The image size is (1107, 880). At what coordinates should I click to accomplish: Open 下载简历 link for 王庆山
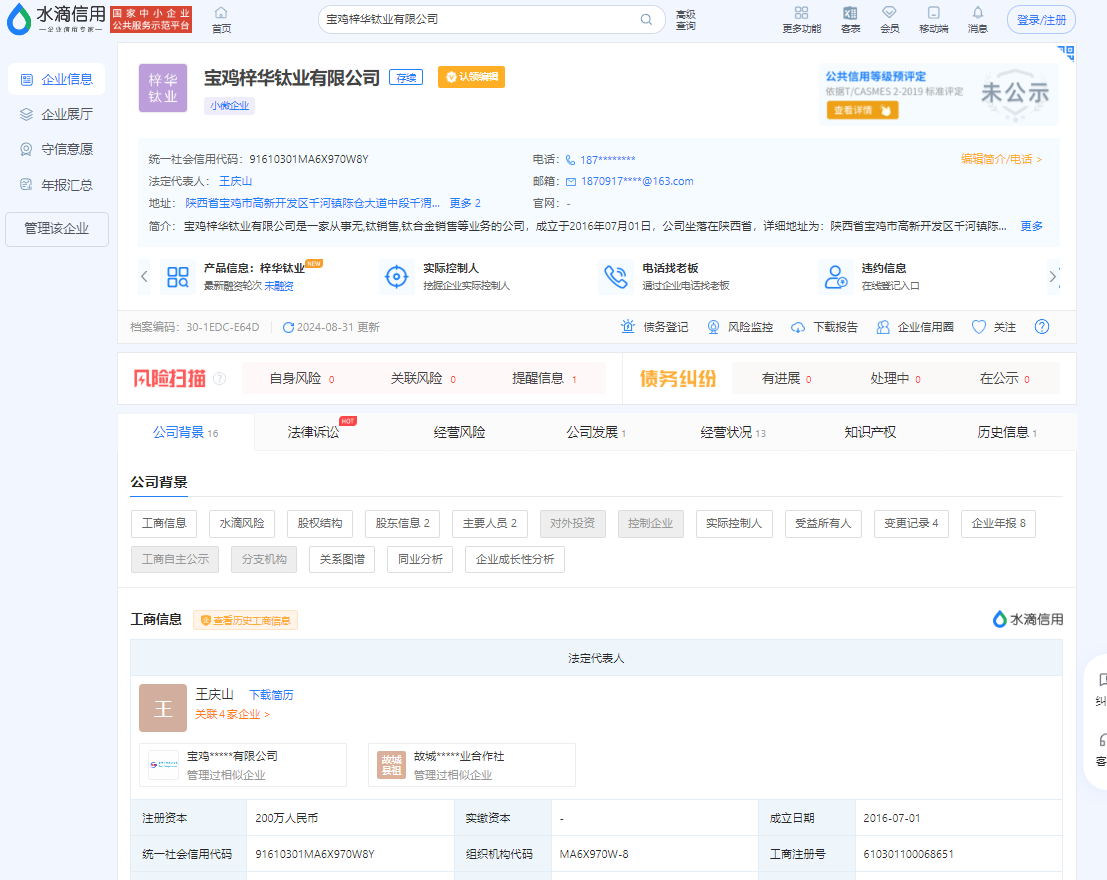(271, 695)
